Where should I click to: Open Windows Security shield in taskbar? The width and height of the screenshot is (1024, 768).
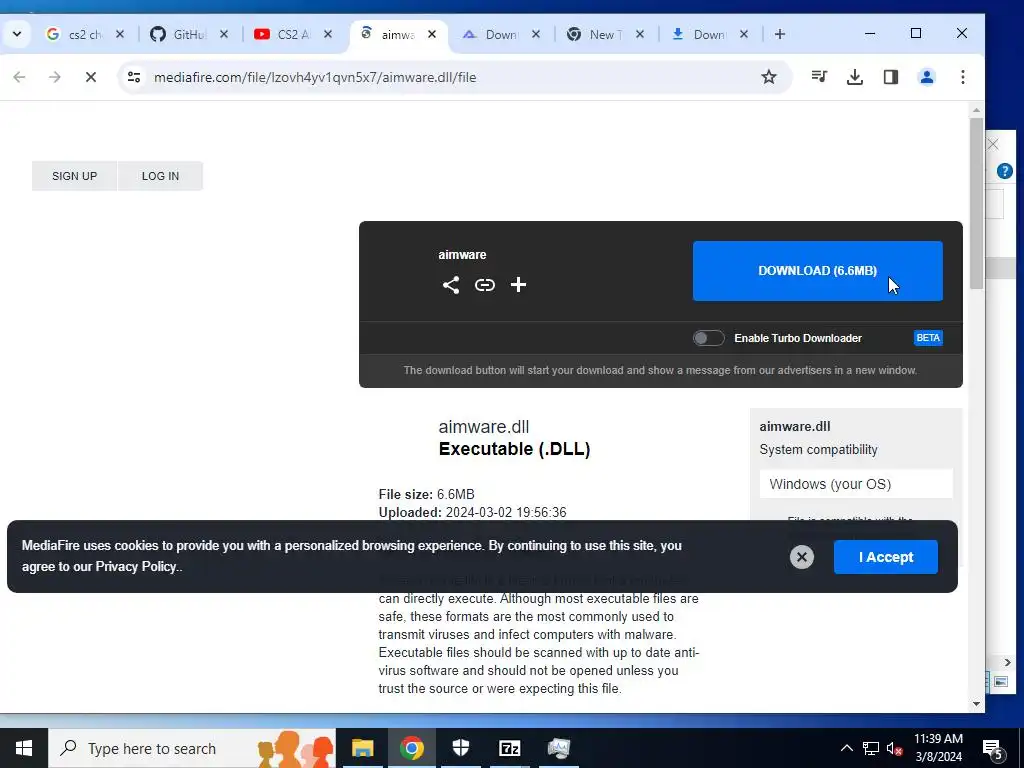click(461, 748)
